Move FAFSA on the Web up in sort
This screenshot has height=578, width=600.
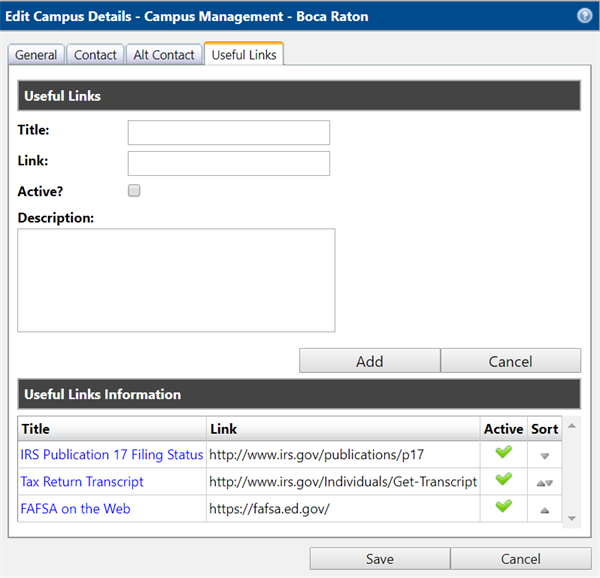(545, 509)
